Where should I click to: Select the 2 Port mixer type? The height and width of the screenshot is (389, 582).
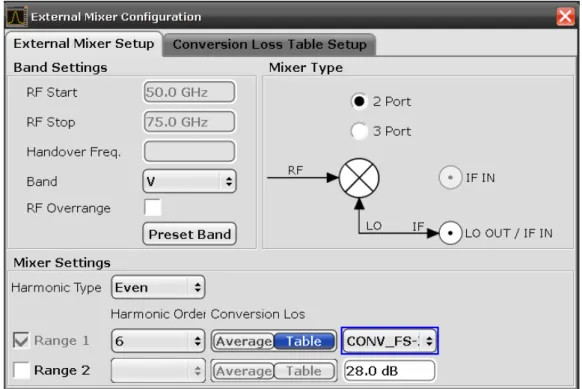[359, 101]
